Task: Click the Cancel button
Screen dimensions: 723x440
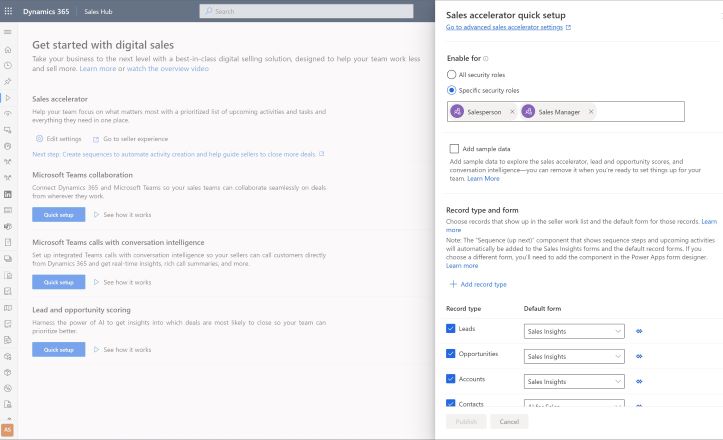Action: 509,422
